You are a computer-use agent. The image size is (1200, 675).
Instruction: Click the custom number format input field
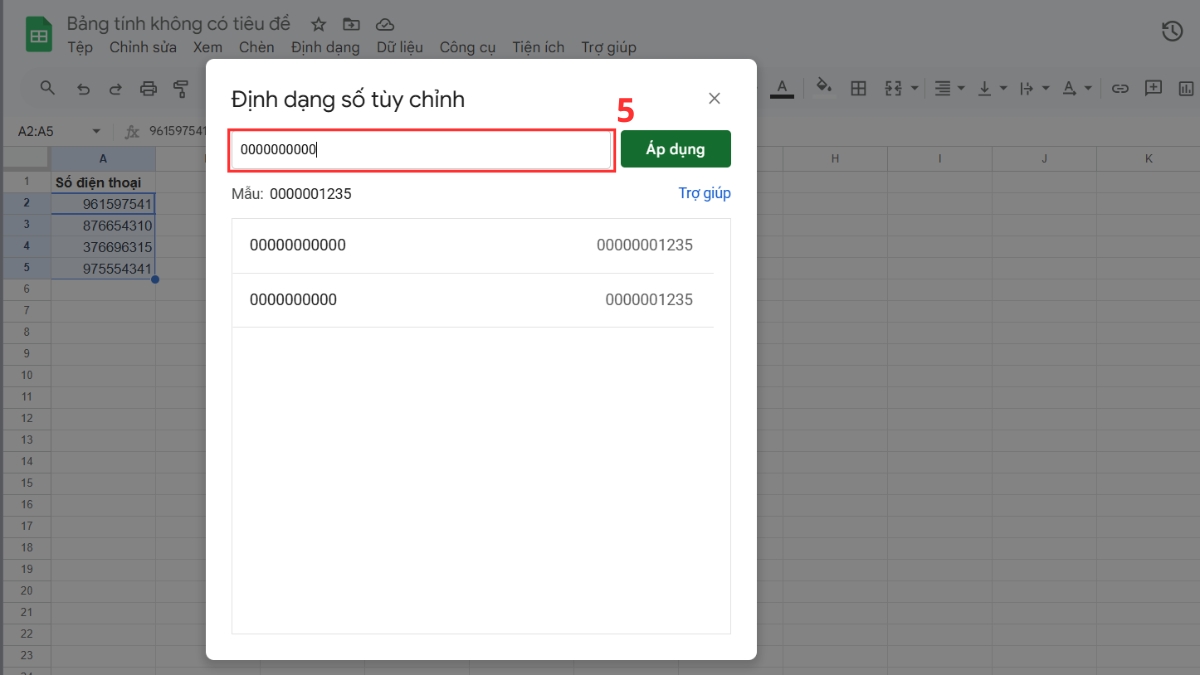(421, 150)
